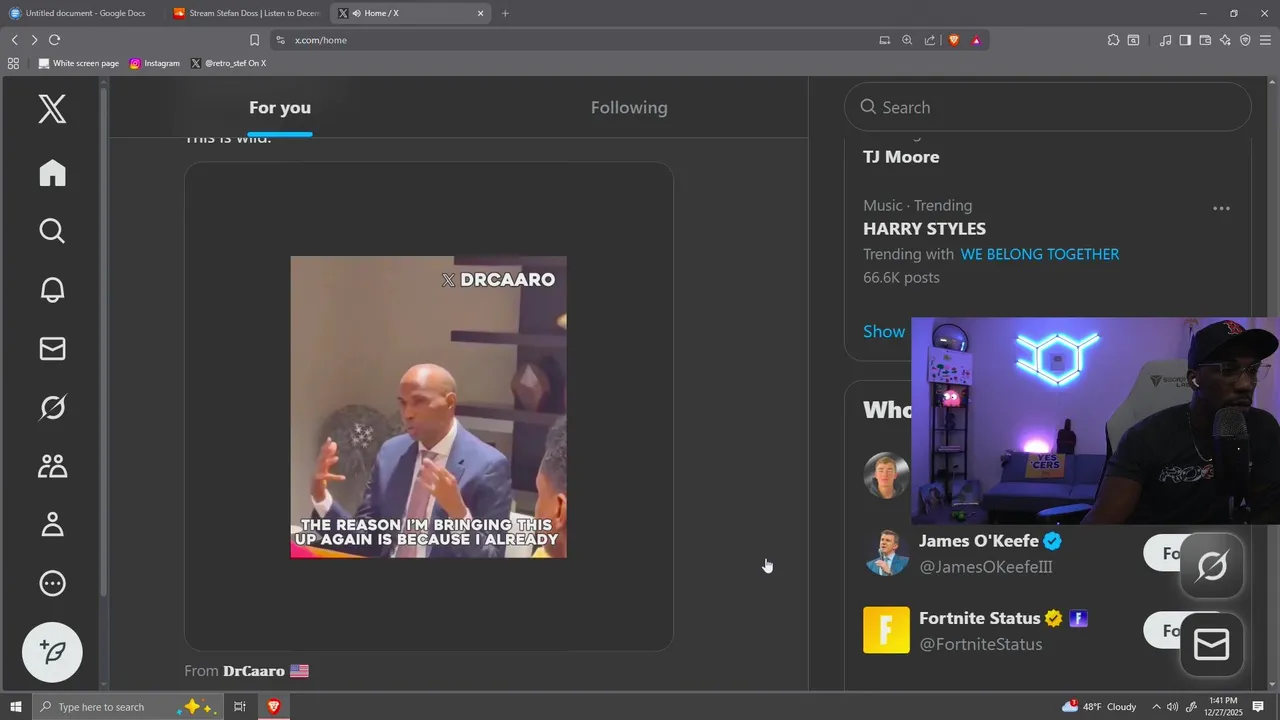Open the Windows notification center
Image resolution: width=1280 pixels, height=720 pixels.
coord(1258,707)
